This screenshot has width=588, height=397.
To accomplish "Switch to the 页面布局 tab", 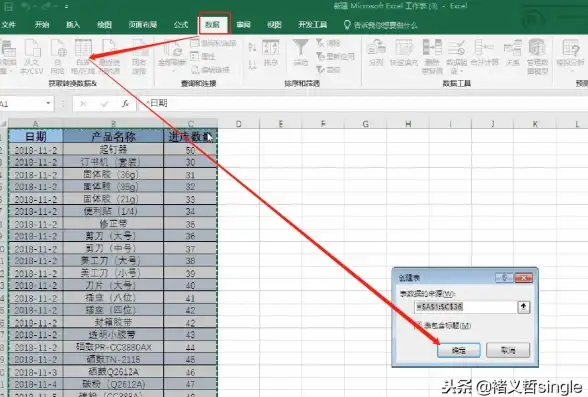I will tap(142, 25).
